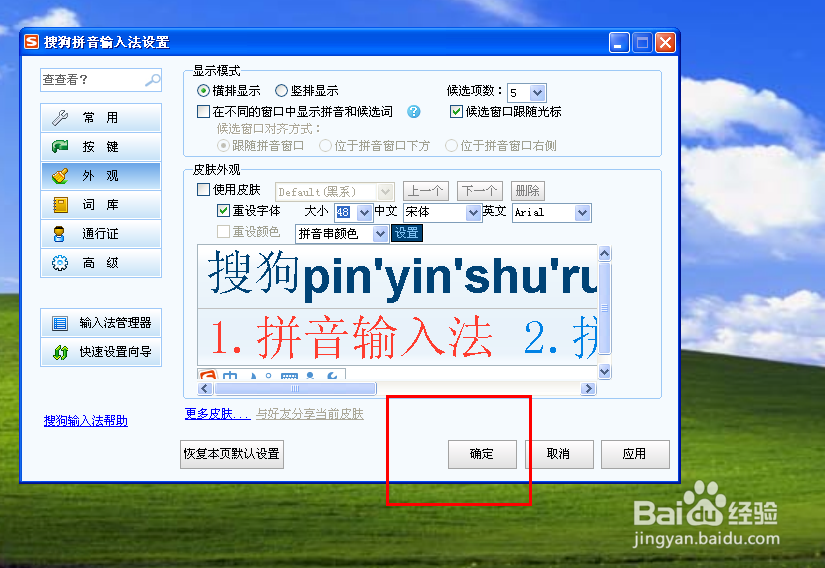Click 与好友分享当前皮肤 link
This screenshot has height=568, width=825.
pos(310,414)
